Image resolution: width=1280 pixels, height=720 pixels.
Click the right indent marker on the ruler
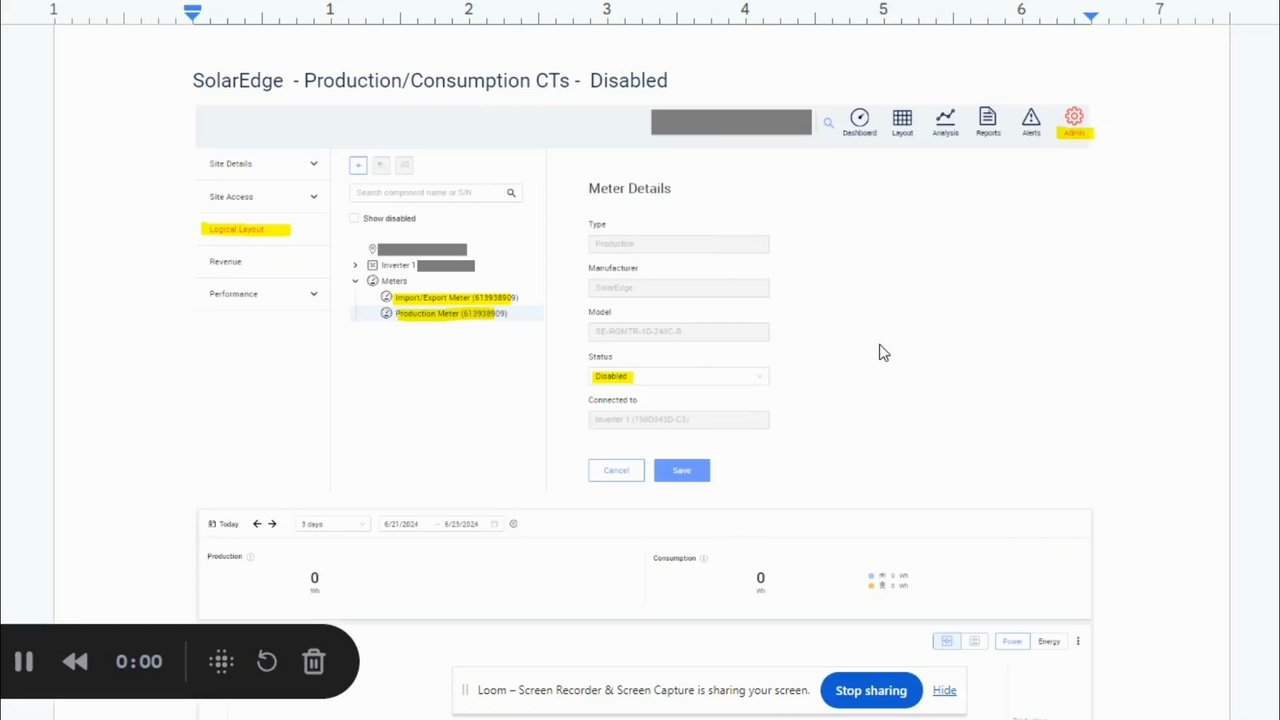click(1091, 16)
